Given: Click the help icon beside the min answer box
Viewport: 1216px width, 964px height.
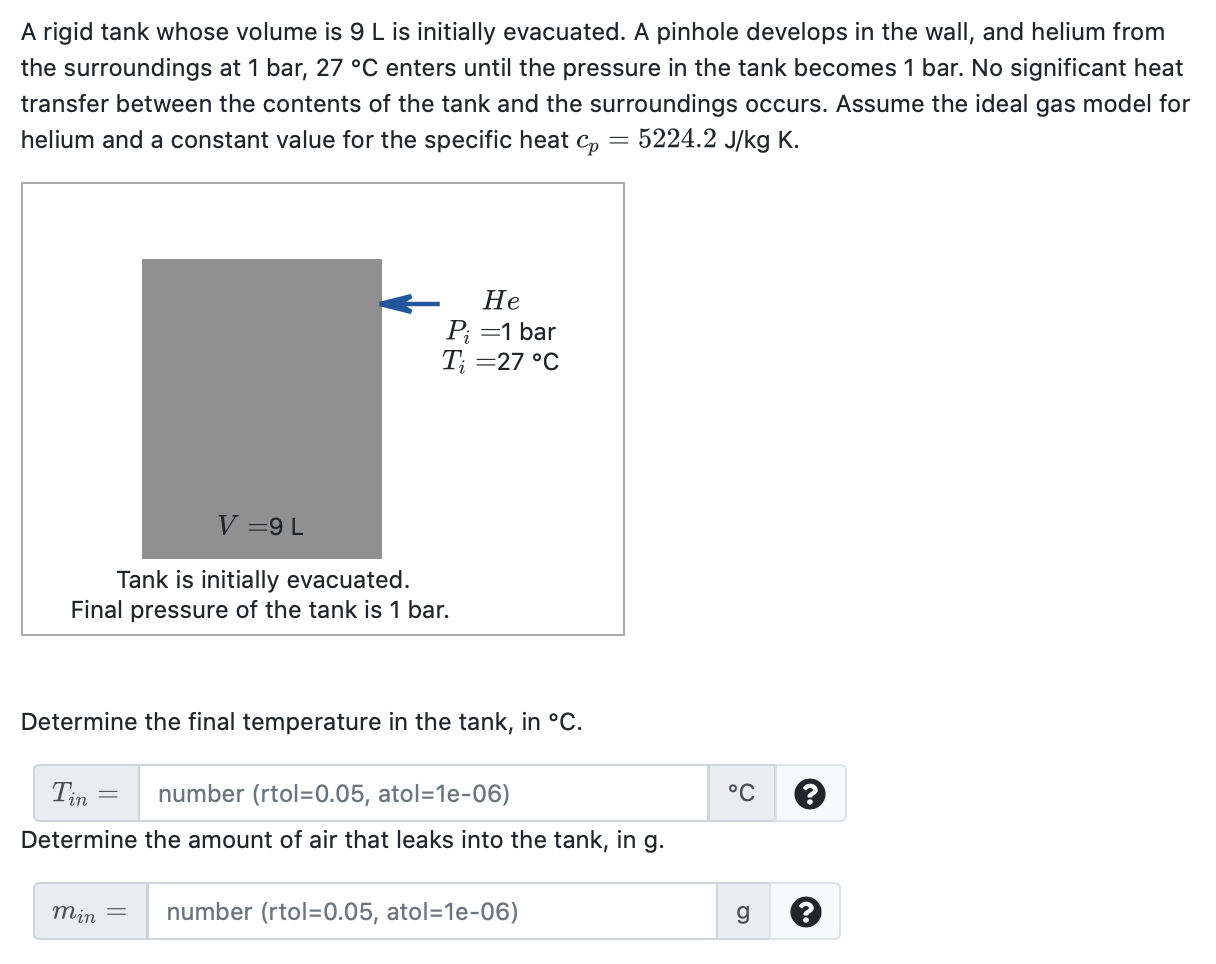Looking at the screenshot, I should click(805, 911).
